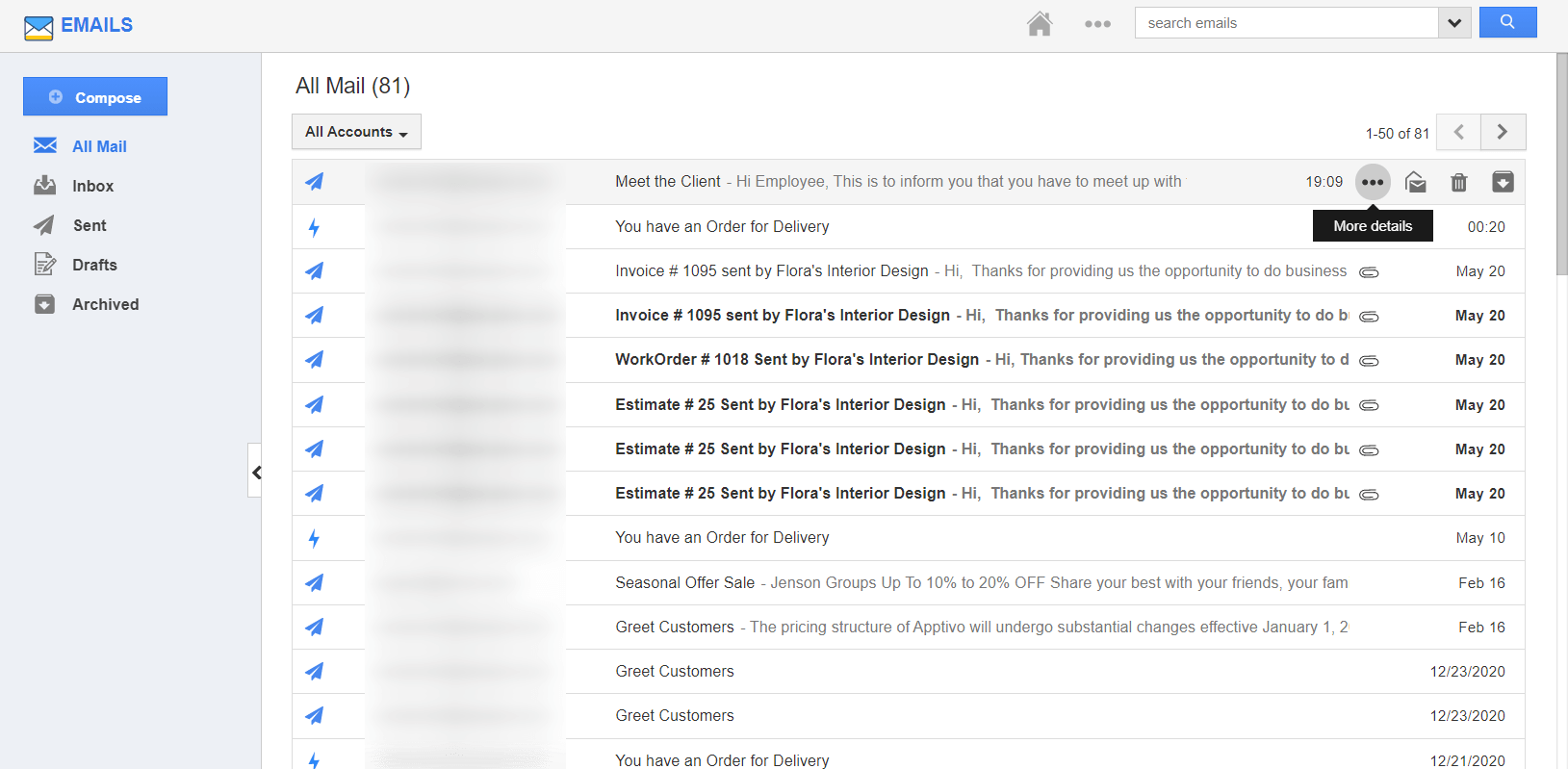Open the Seasonal Offer Sale email
Screen dimensions: 1568x769
tap(909, 582)
